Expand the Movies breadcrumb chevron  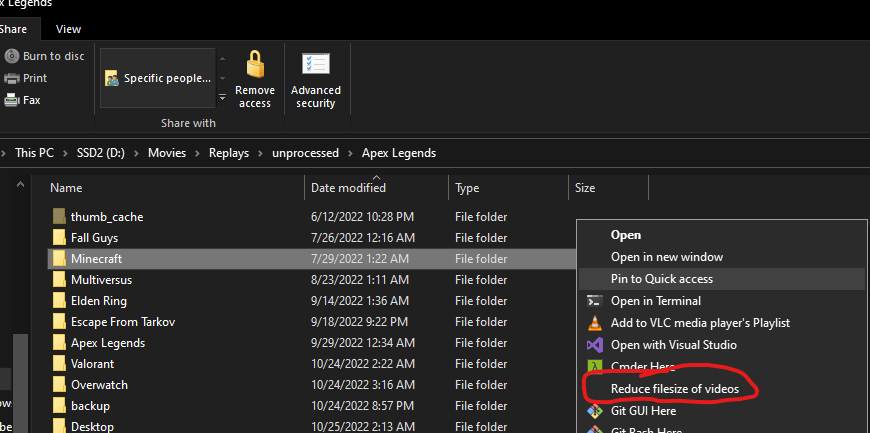coord(198,153)
